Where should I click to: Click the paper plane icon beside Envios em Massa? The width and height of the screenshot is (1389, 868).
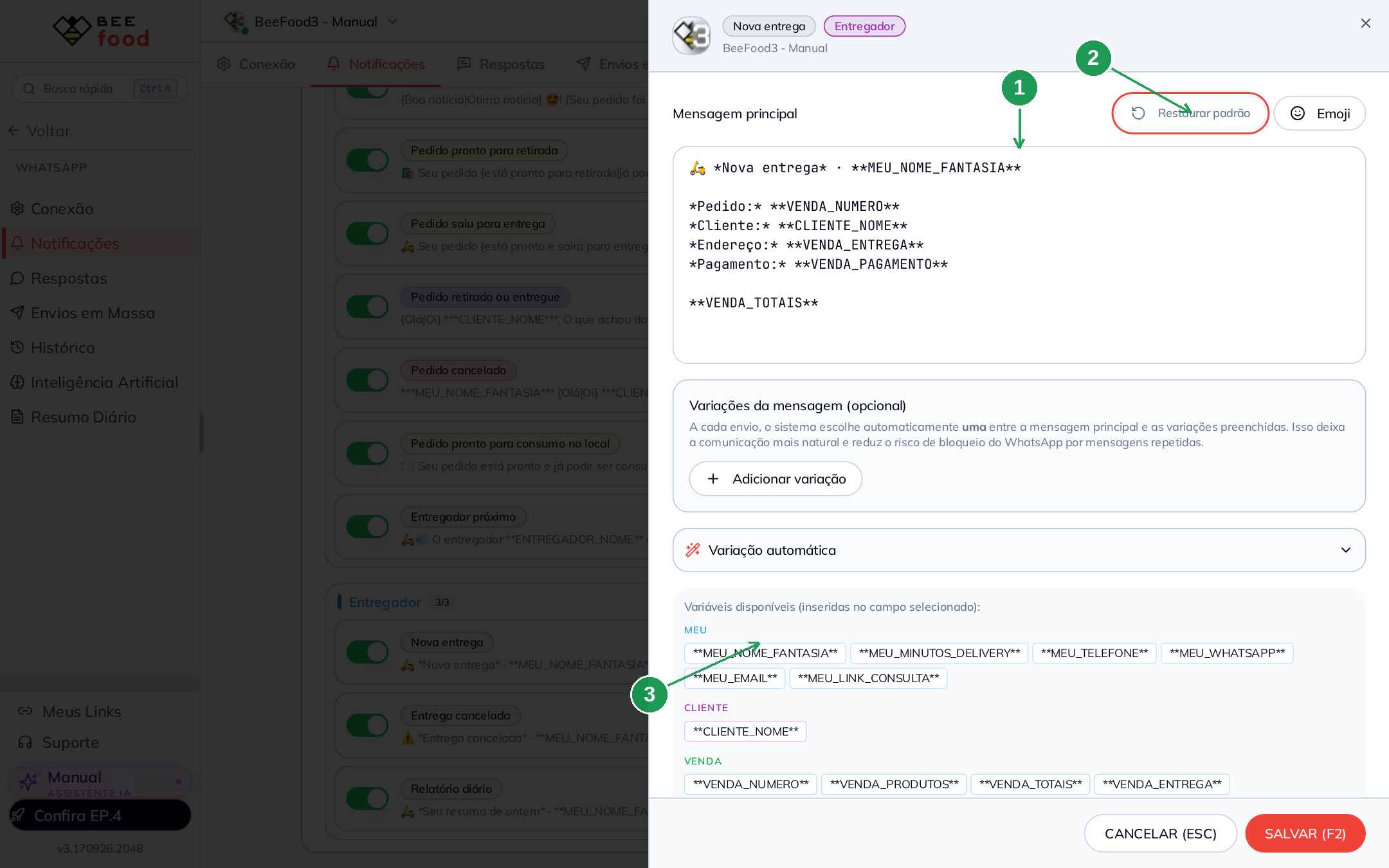[17, 312]
